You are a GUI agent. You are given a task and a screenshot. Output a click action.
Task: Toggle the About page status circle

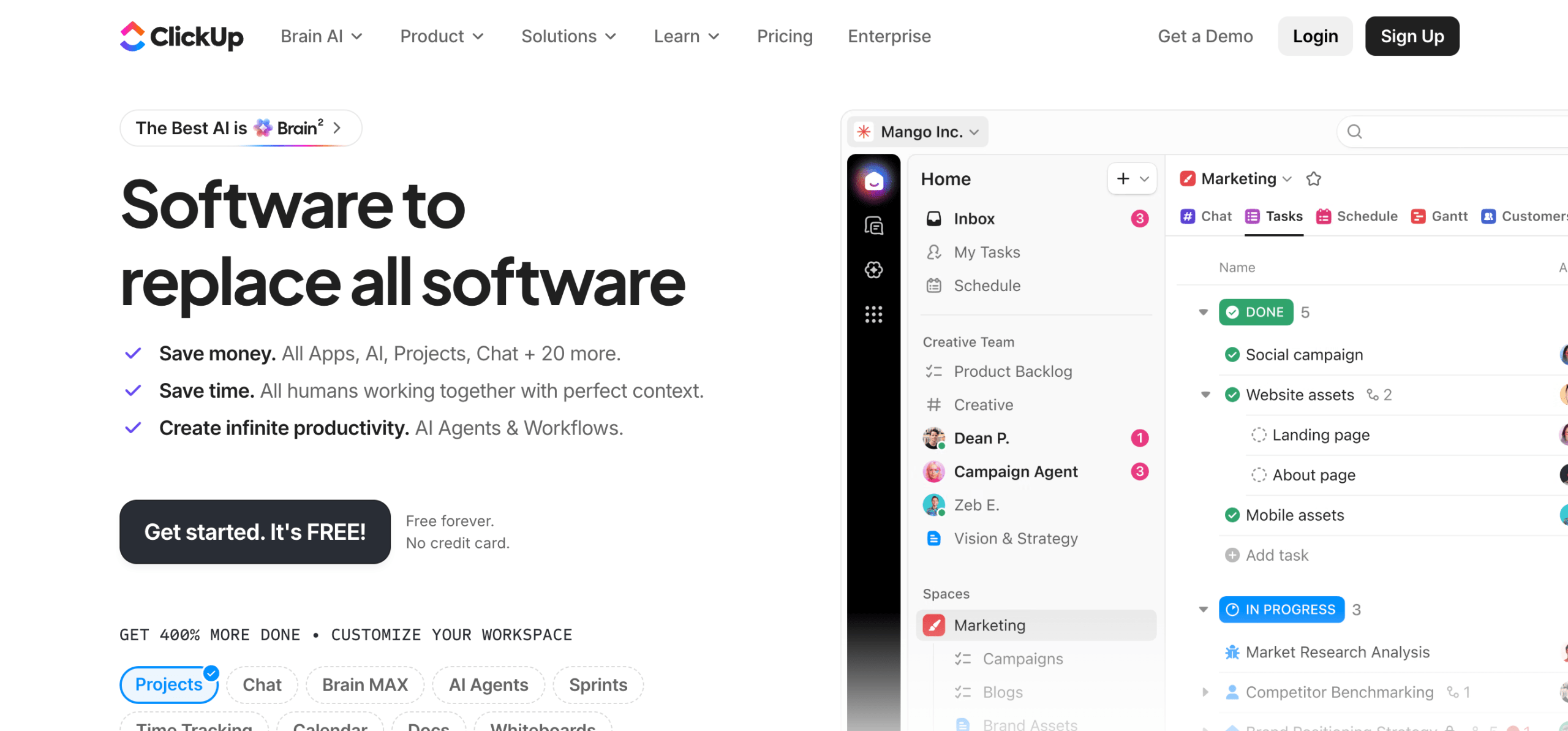(x=1259, y=475)
